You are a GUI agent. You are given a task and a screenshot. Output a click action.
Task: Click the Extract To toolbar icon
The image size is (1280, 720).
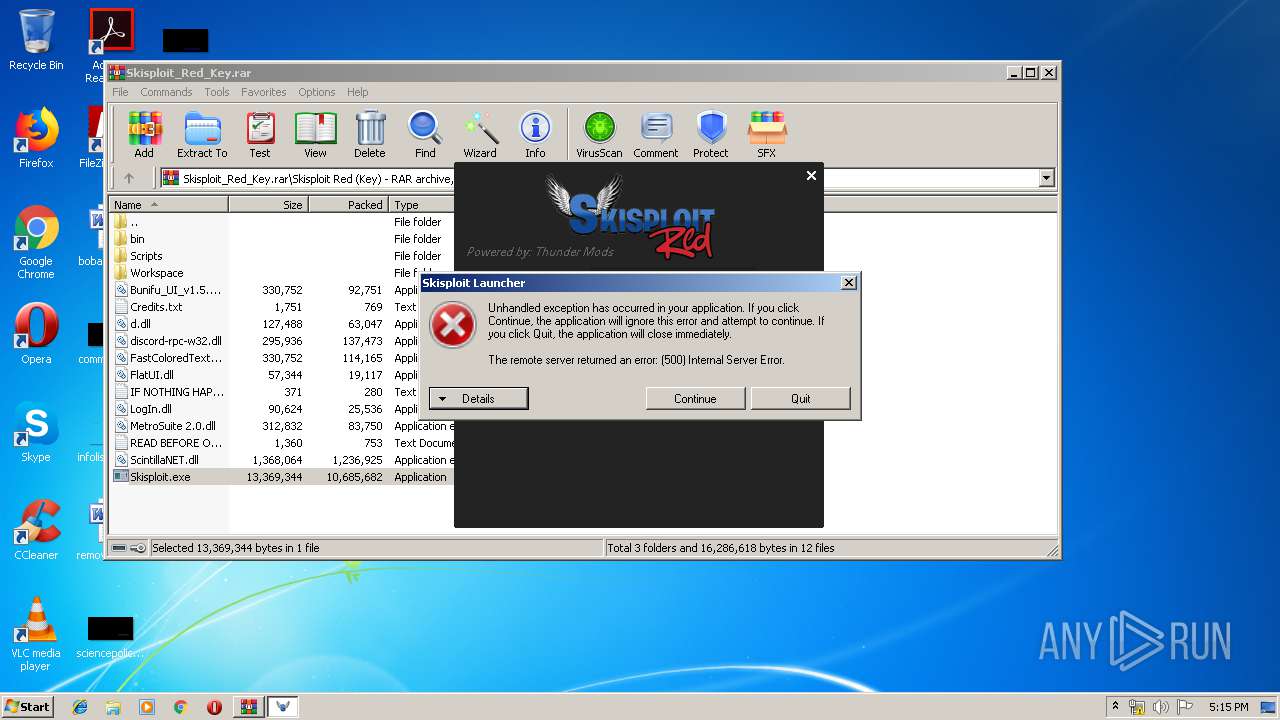click(x=202, y=135)
